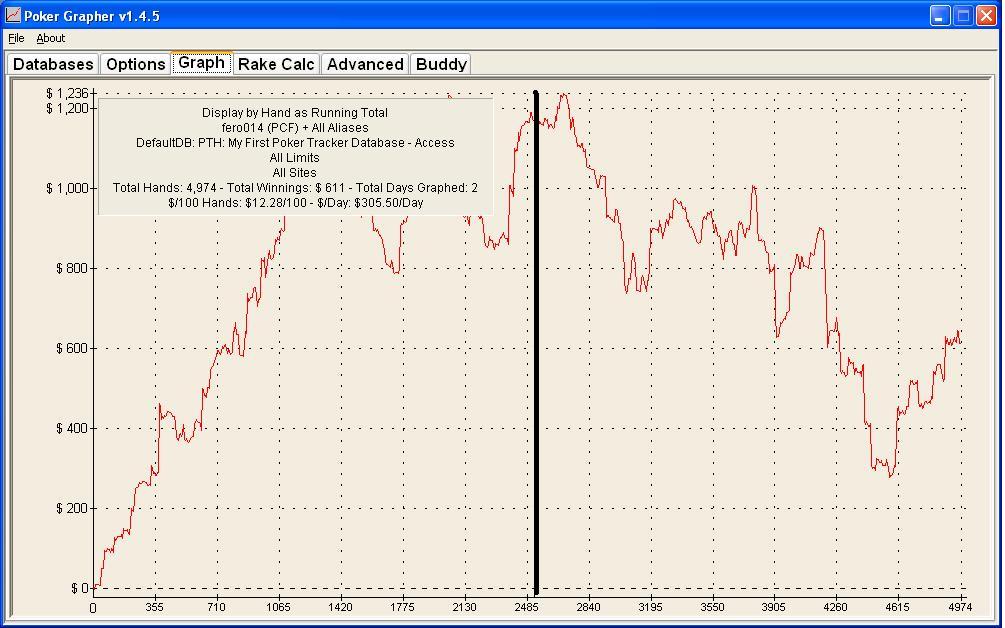Open the About menu
Screen dimensions: 1005x628
pos(51,38)
